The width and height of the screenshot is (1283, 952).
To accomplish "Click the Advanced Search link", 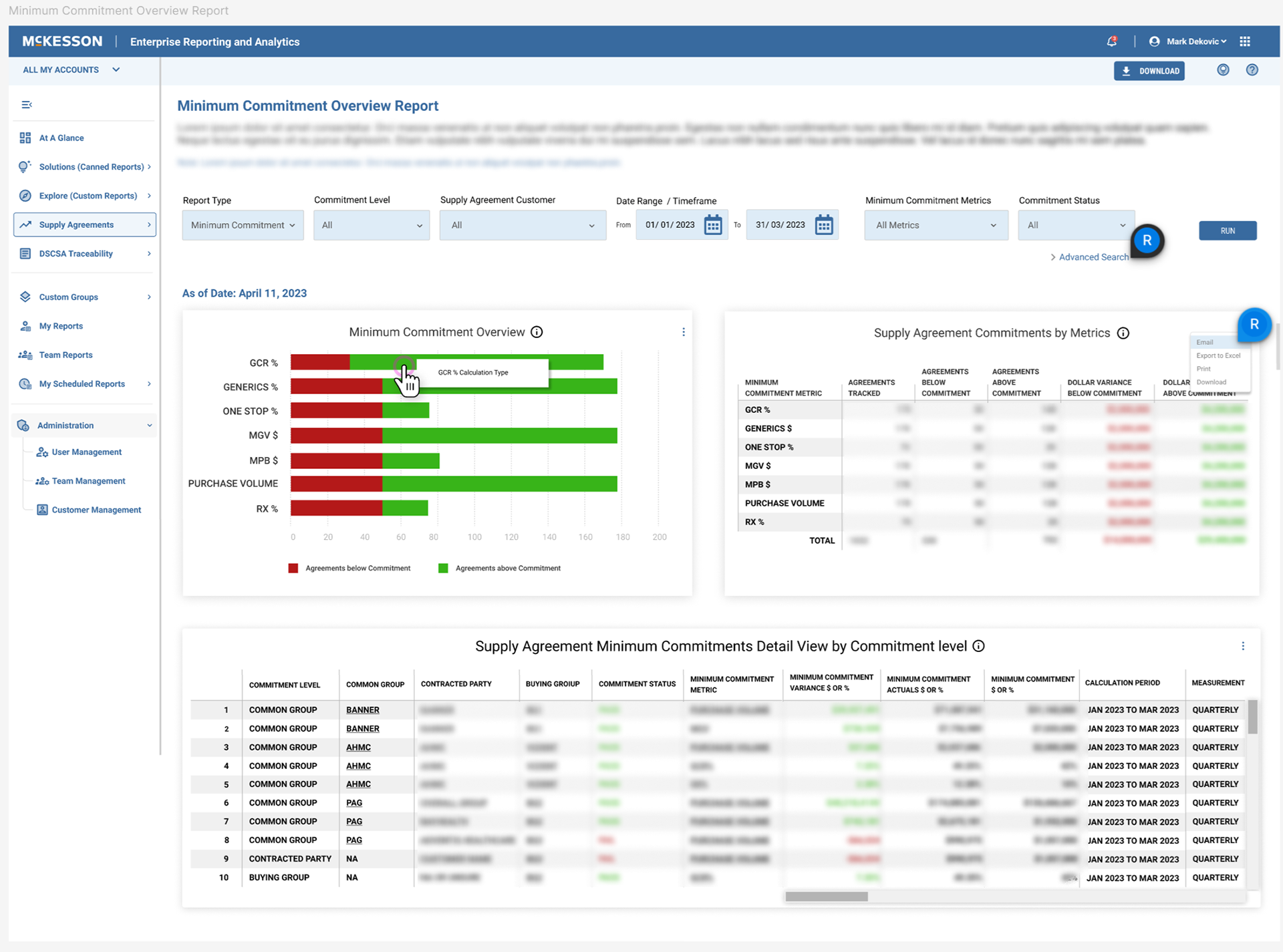I will click(1093, 257).
